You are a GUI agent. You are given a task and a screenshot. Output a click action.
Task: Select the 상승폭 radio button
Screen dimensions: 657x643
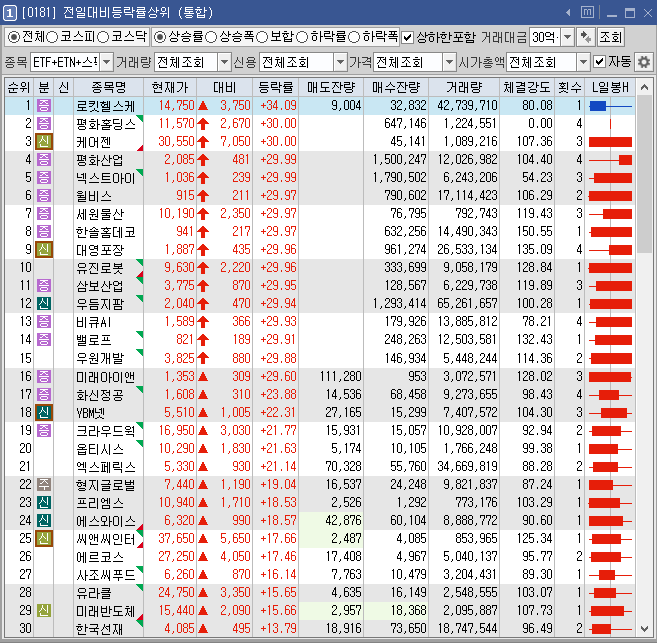pos(211,37)
